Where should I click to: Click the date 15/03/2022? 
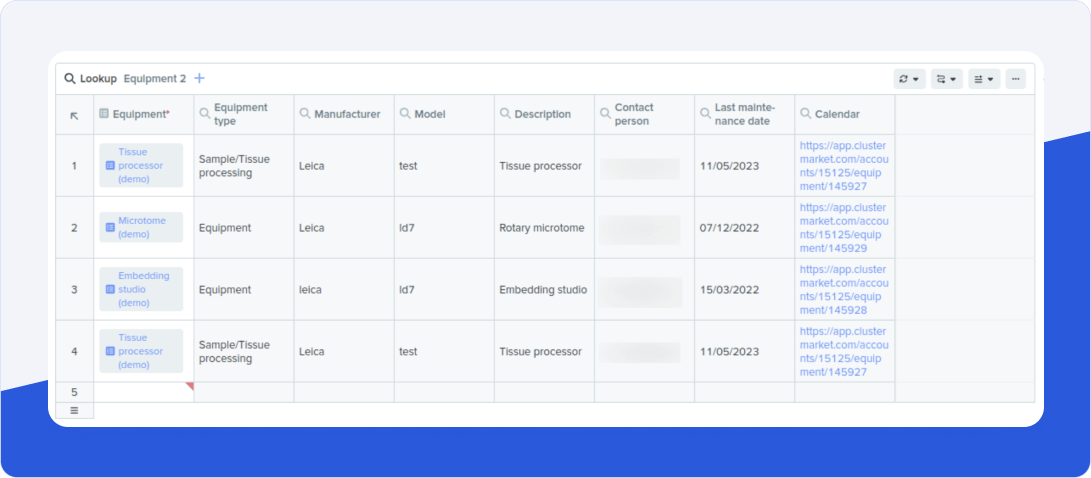(745, 289)
